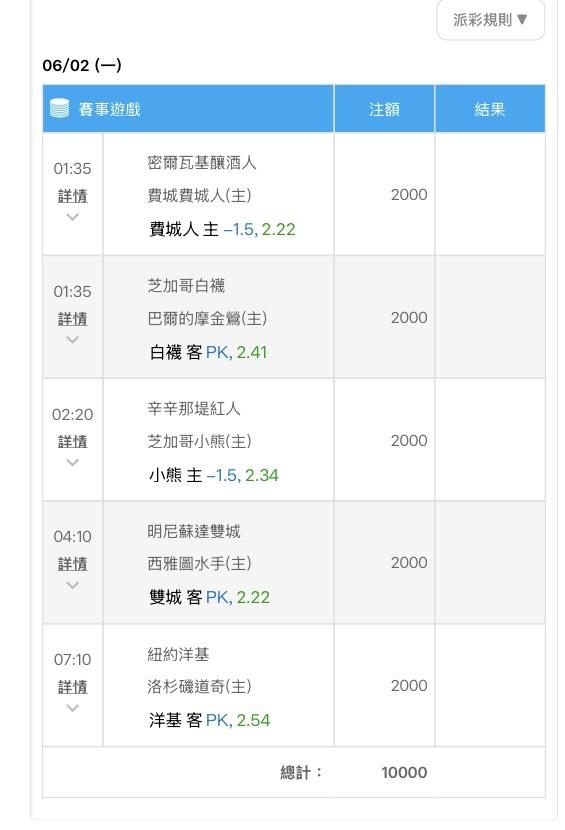Viewport: 565px width, 830px height.
Task: Select the 白襪 客 PK, 2.41 bet line
Action: coord(208,352)
